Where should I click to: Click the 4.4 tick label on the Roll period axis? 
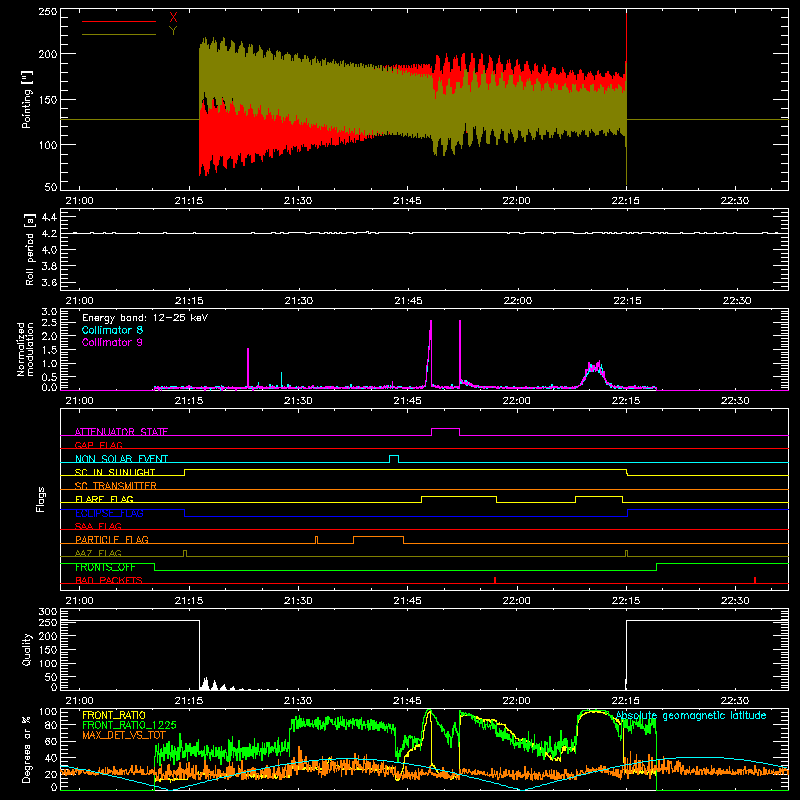pyautogui.click(x=49, y=217)
